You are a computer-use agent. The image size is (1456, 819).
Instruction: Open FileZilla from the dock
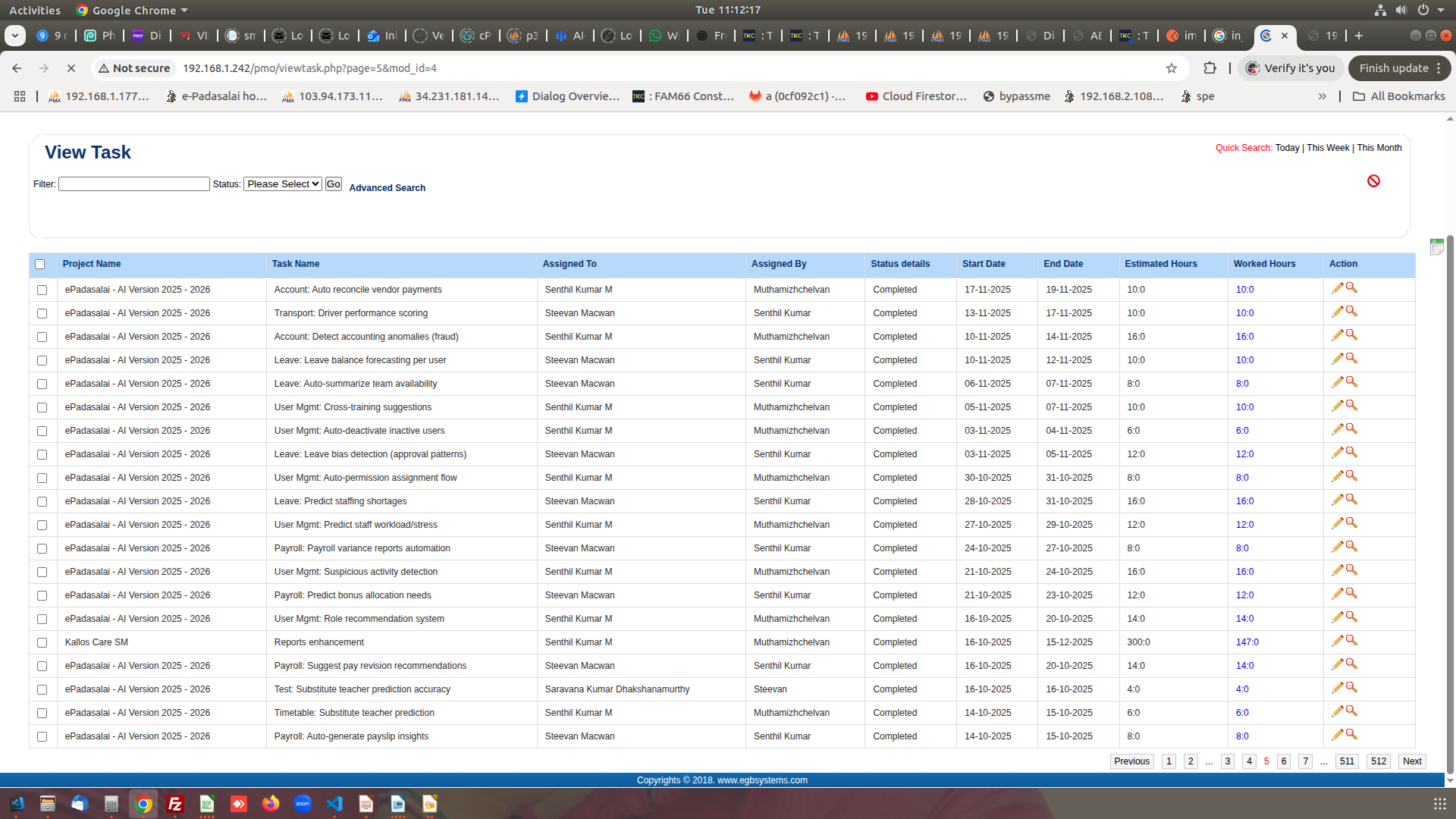point(175,804)
